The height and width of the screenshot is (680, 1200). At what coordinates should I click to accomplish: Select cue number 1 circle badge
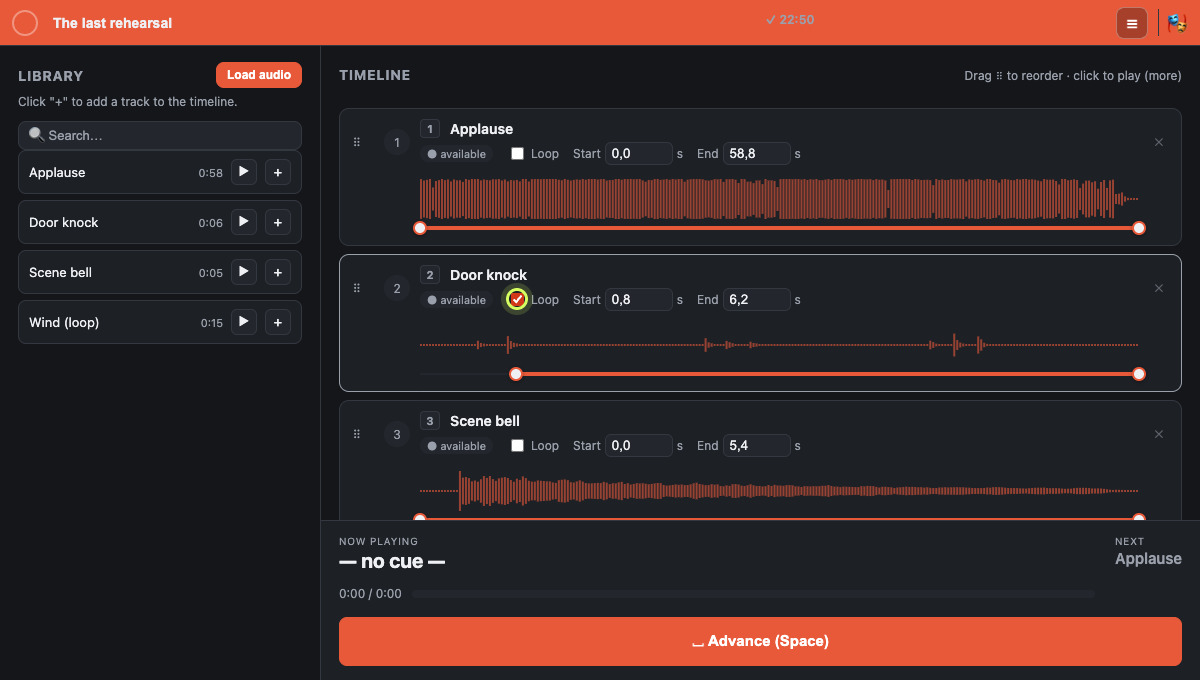tap(397, 143)
